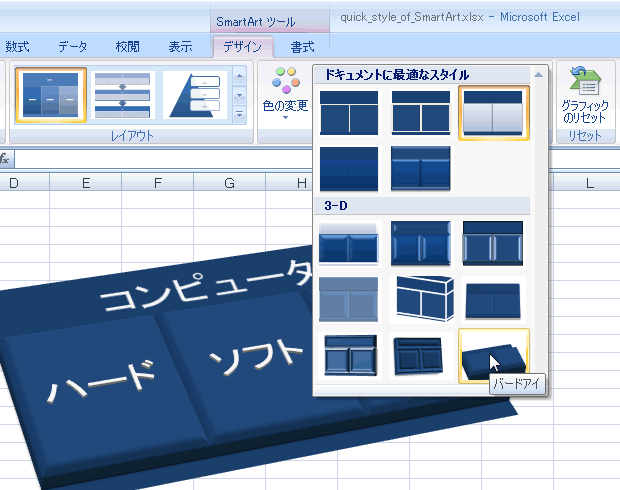This screenshot has height=490, width=620.
Task: Click the fx insert function icon
Action: (5, 158)
